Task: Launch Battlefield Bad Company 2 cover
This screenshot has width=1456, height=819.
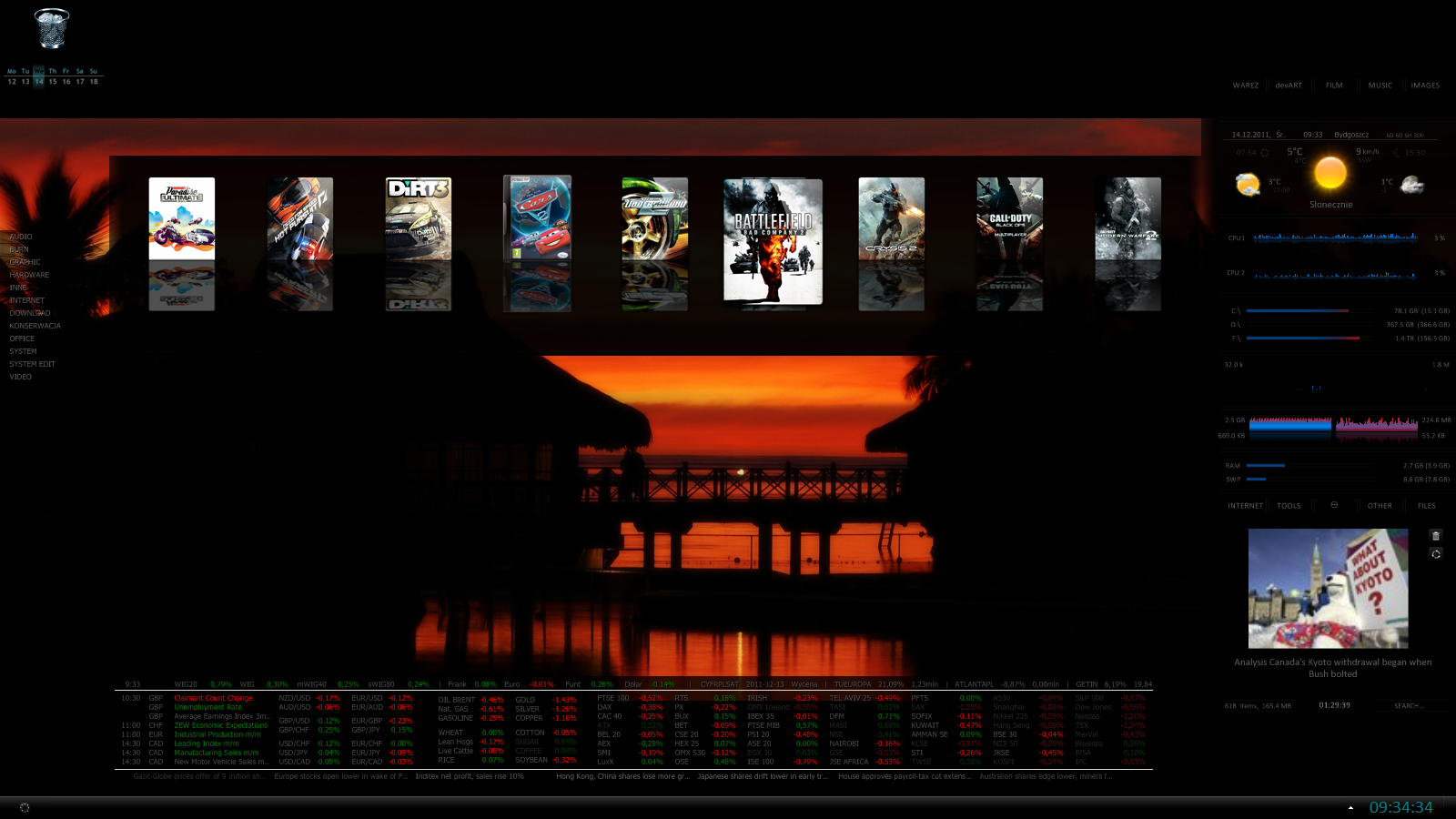Action: click(773, 241)
